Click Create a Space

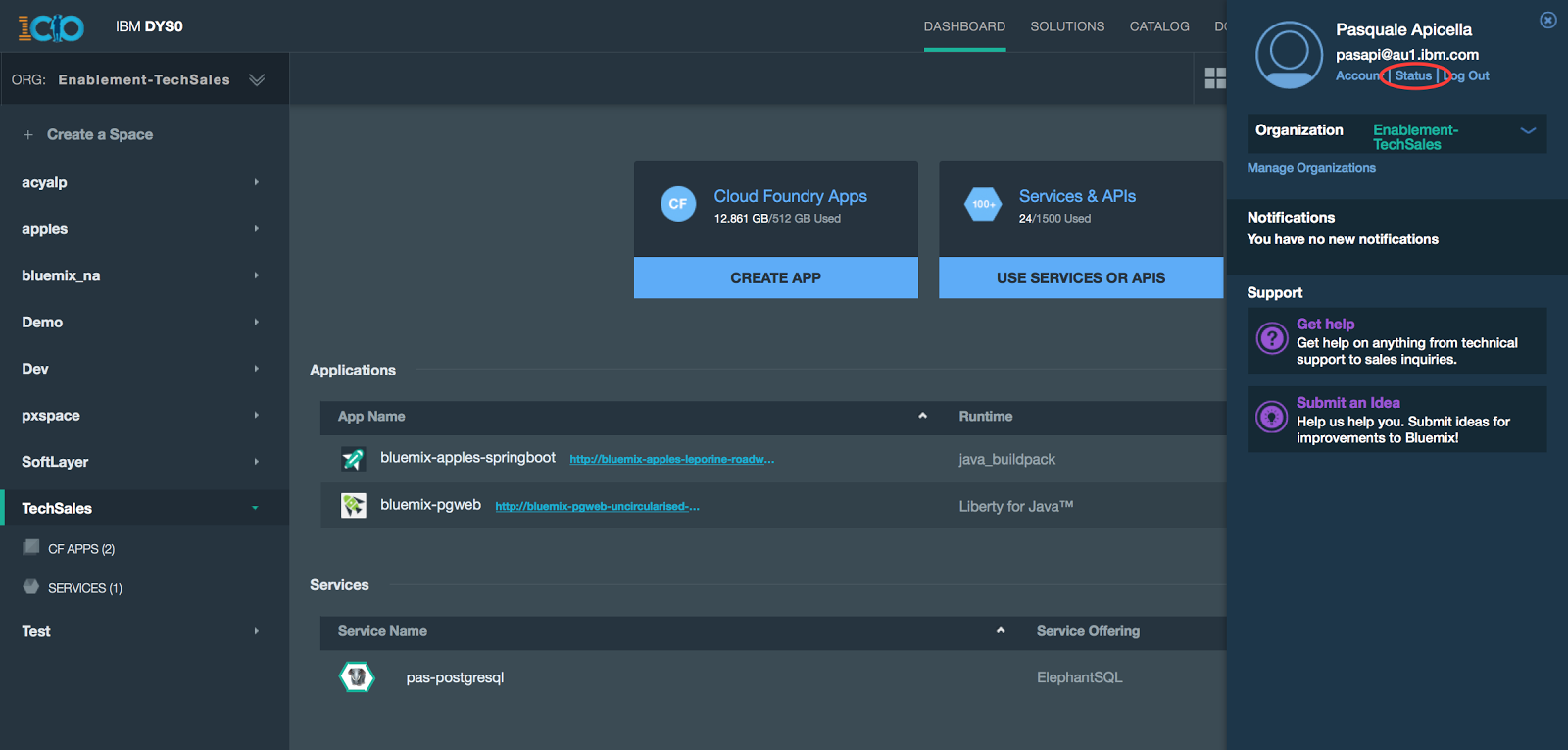(x=100, y=135)
